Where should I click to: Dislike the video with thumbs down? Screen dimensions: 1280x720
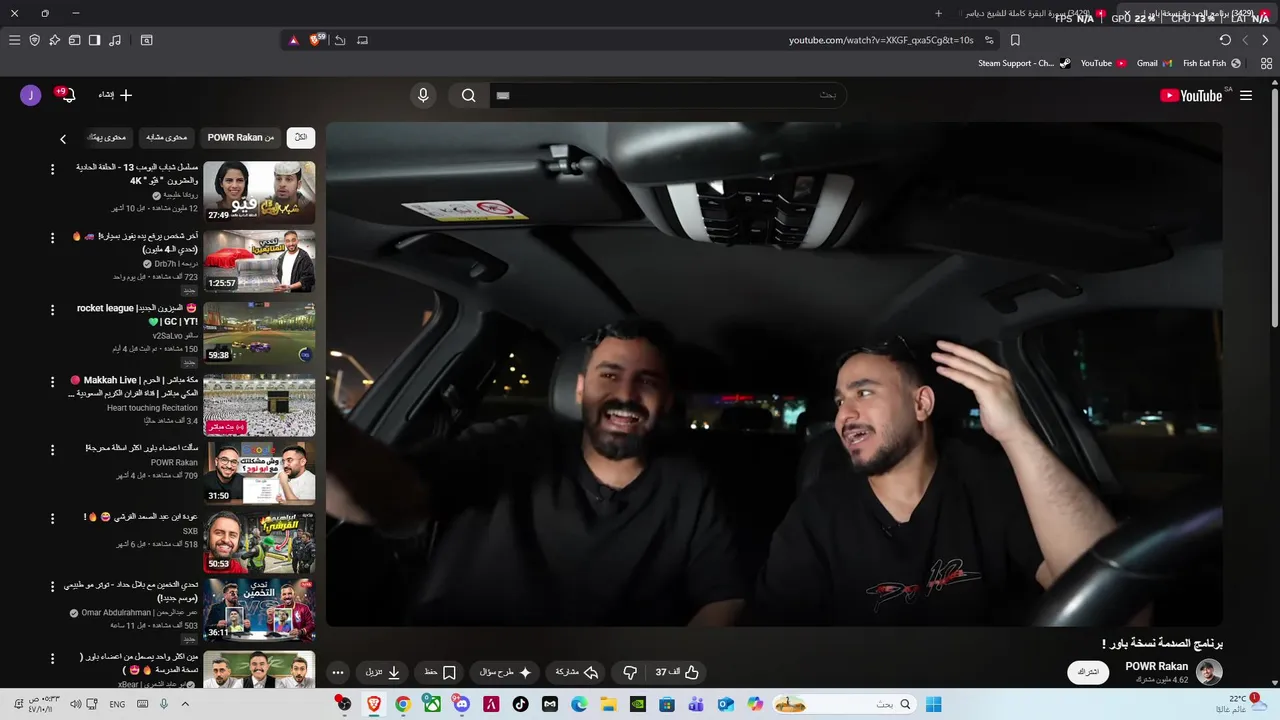point(630,672)
